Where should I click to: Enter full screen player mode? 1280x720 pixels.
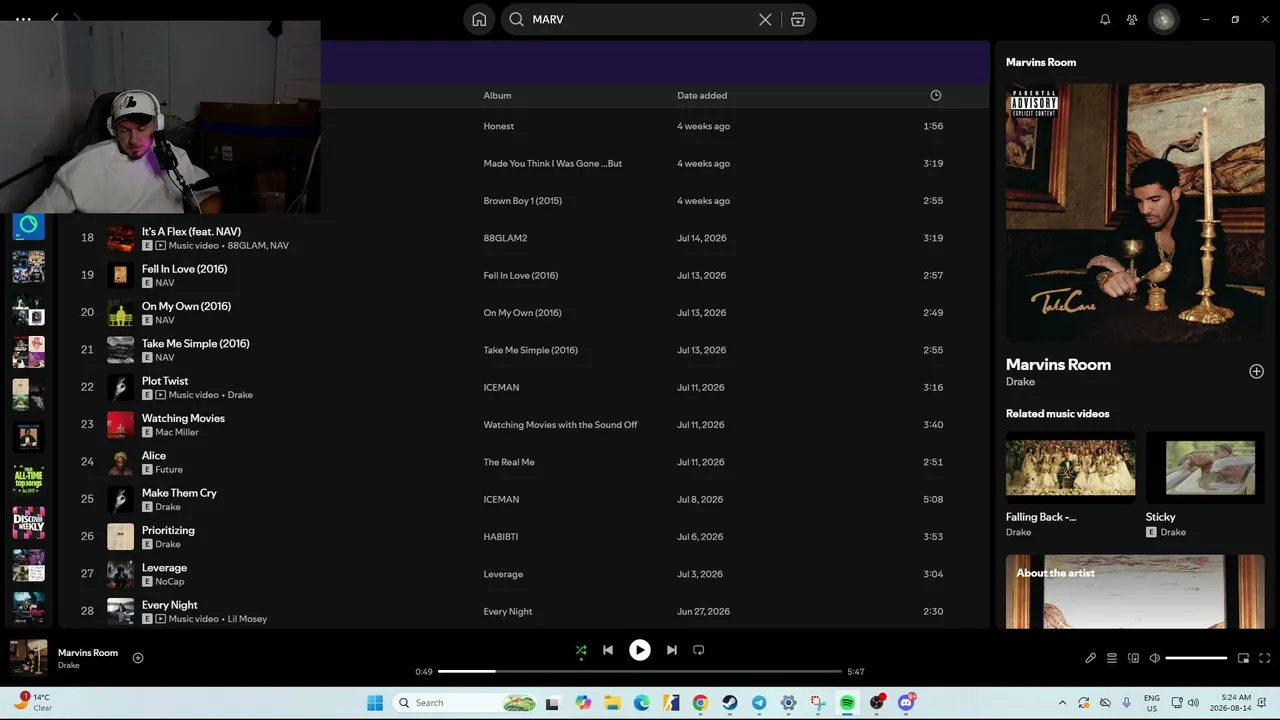(x=1264, y=658)
